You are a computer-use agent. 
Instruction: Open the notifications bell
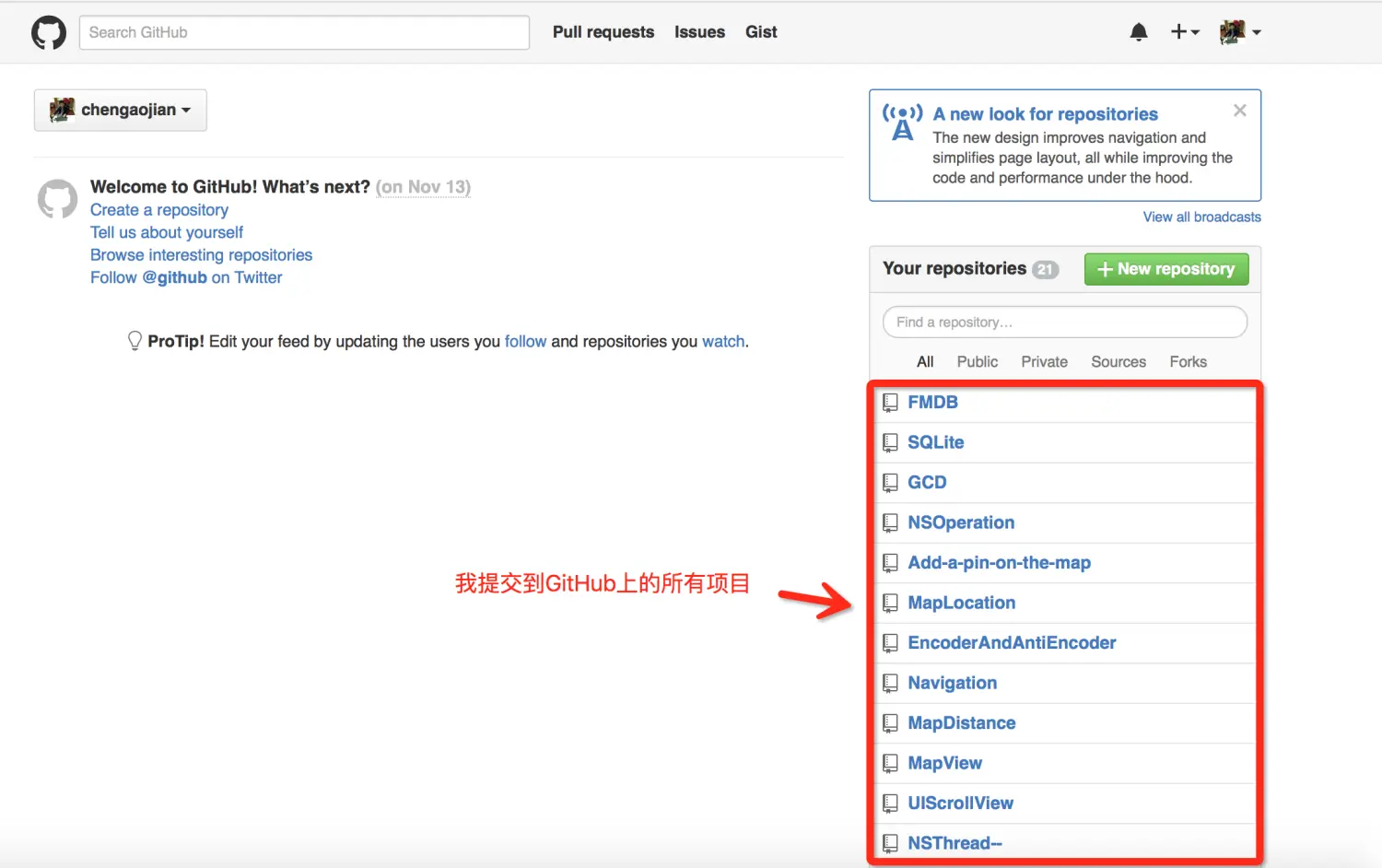pos(1139,32)
